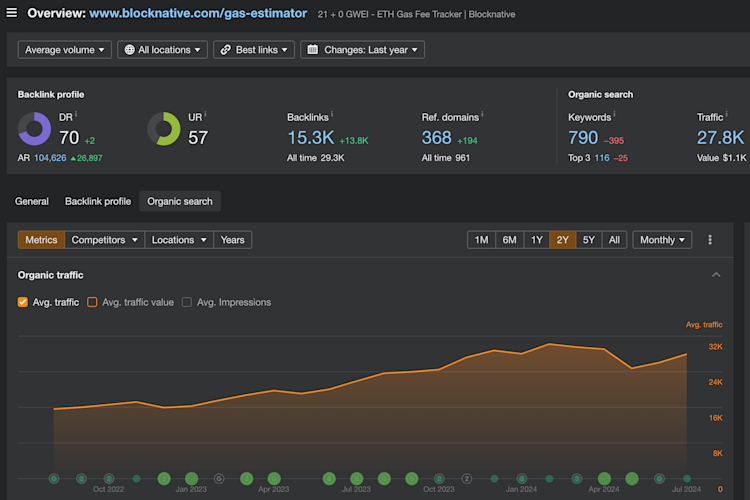Click the update marker above Jan 2024

522,478
